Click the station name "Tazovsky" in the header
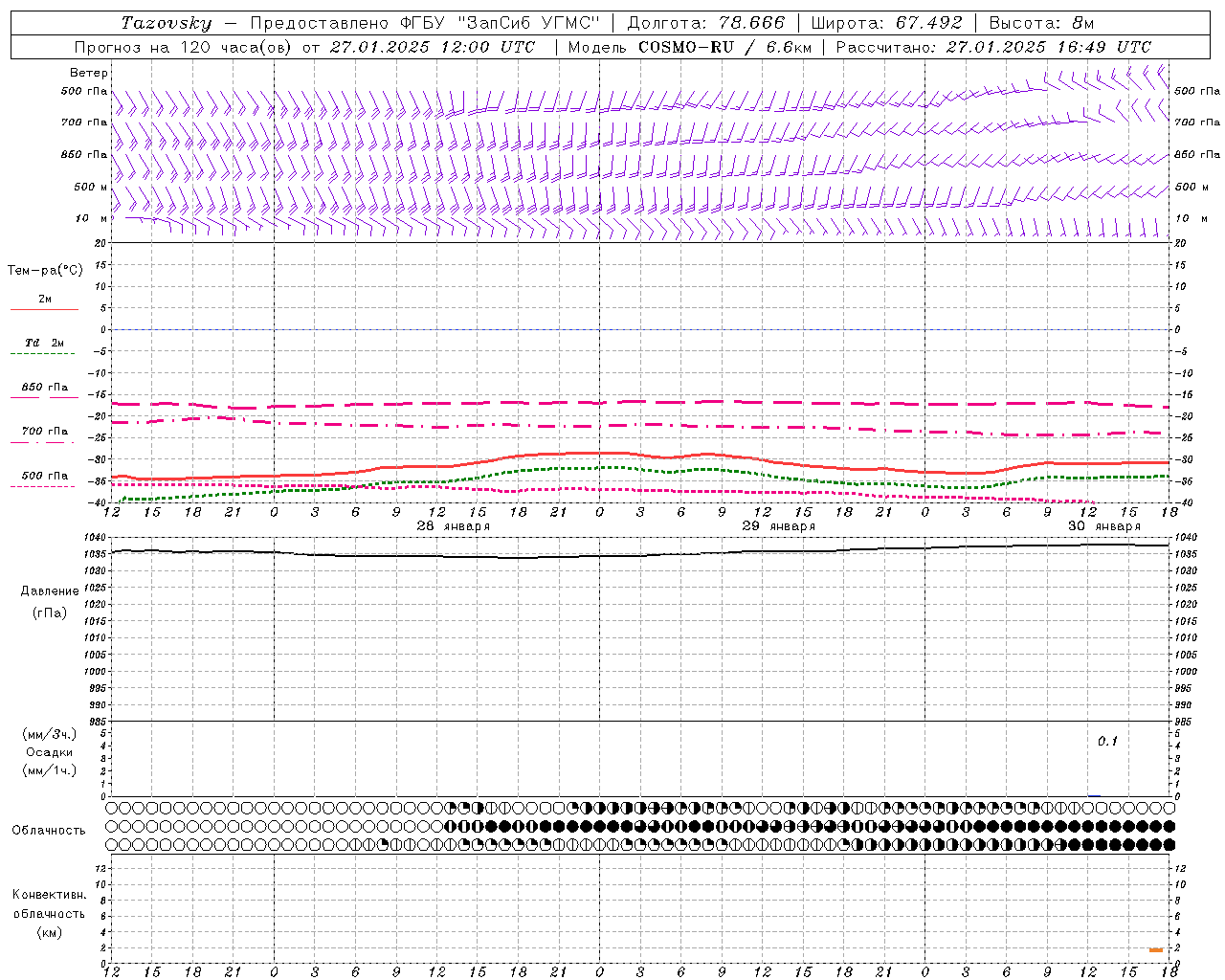Screen dimensions: 1225x980 point(166,23)
